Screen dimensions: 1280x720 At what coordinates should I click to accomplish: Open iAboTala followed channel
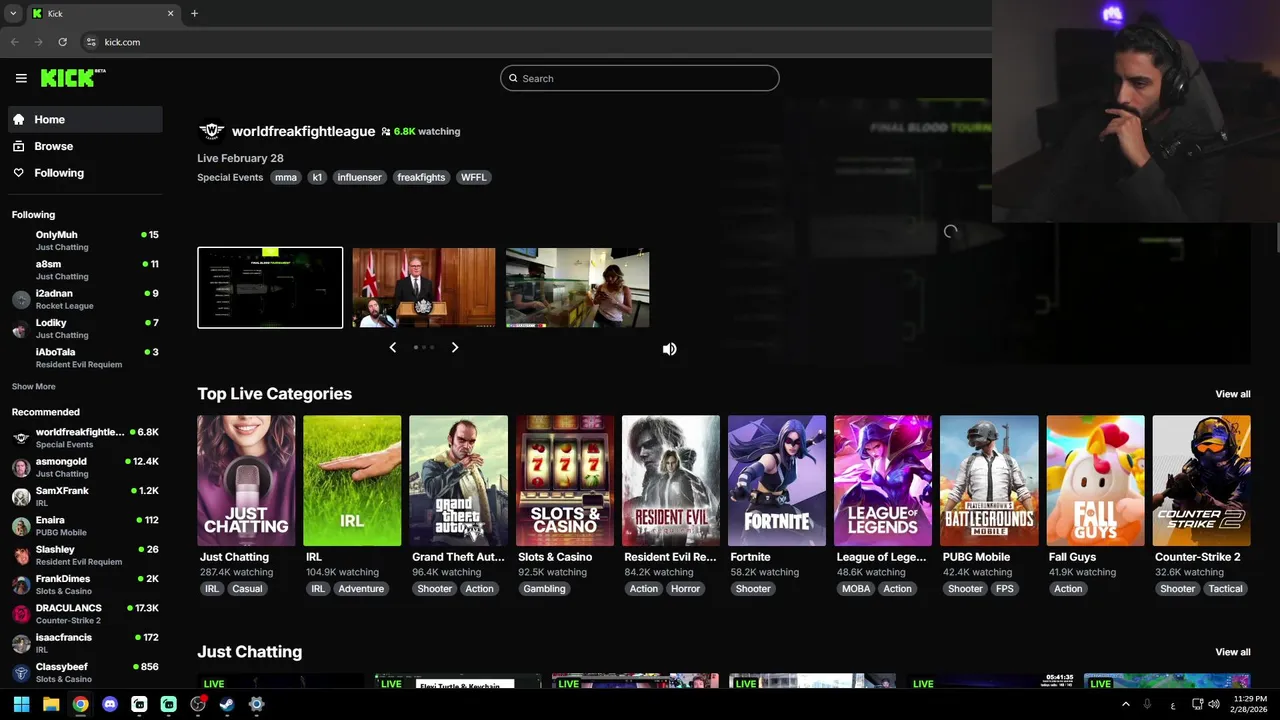85,358
